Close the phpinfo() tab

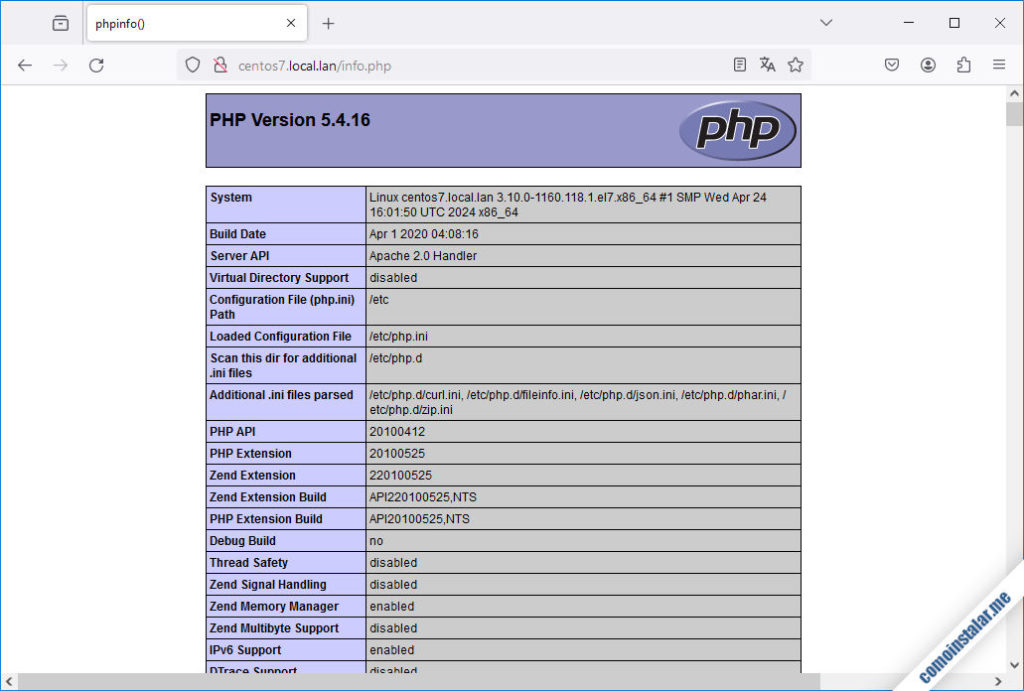(291, 23)
